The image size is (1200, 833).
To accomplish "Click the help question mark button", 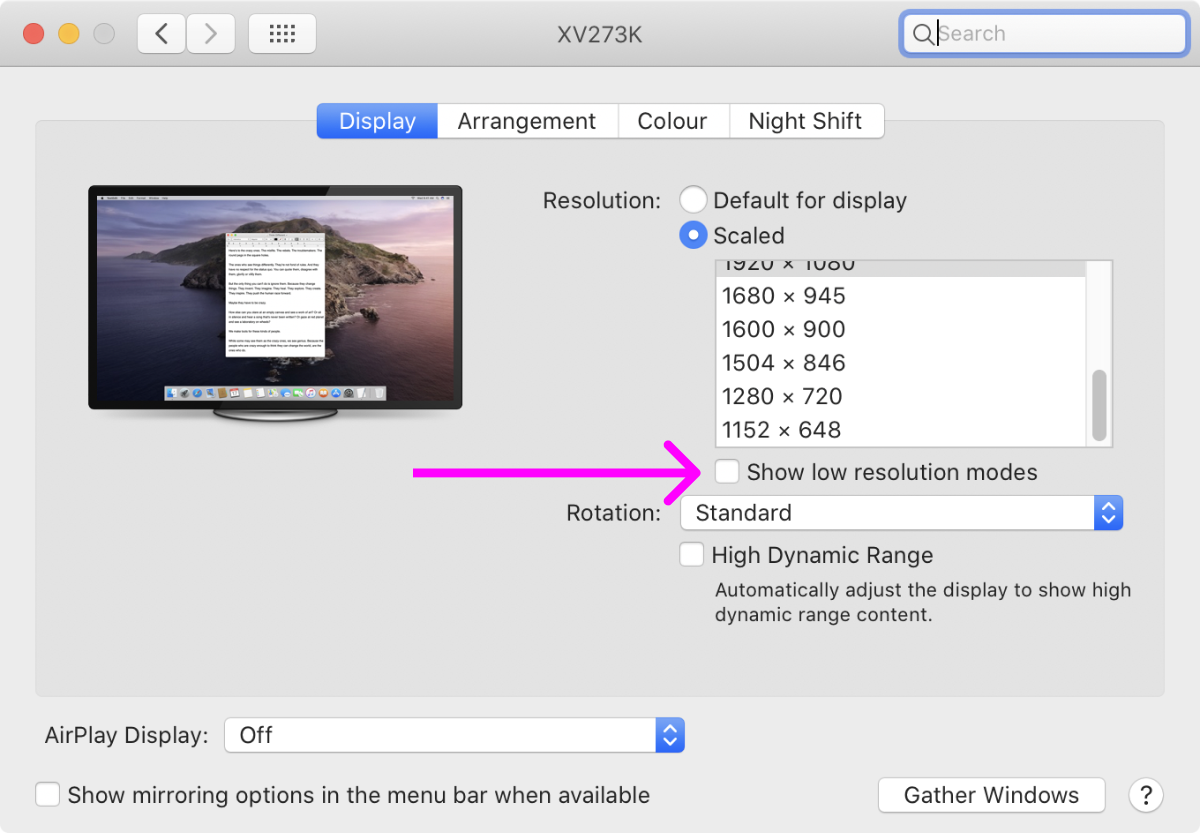I will pyautogui.click(x=1145, y=795).
